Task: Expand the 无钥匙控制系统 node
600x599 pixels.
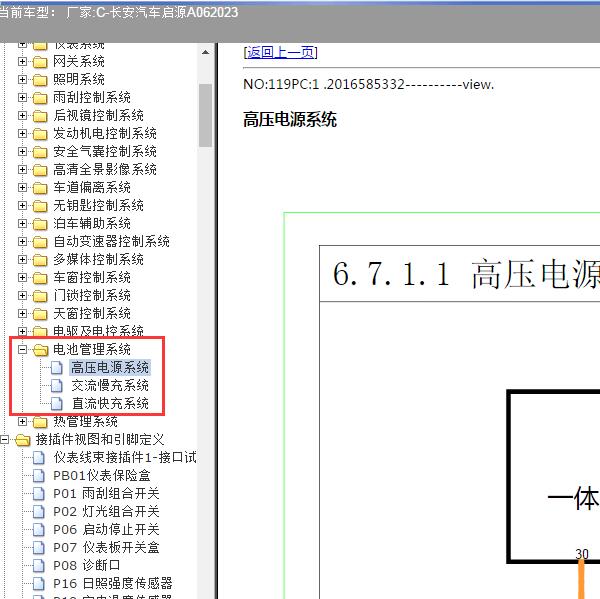Action: point(22,205)
